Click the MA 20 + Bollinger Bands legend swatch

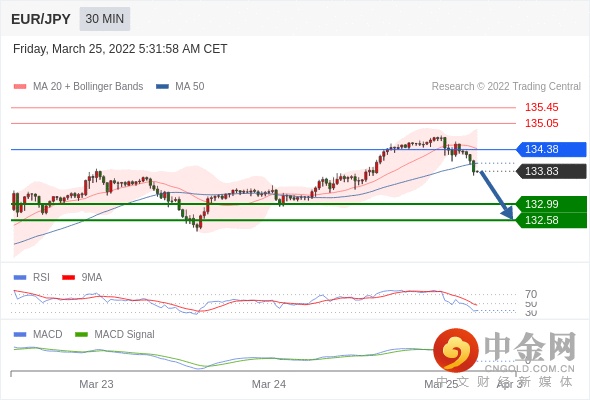pyautogui.click(x=20, y=87)
